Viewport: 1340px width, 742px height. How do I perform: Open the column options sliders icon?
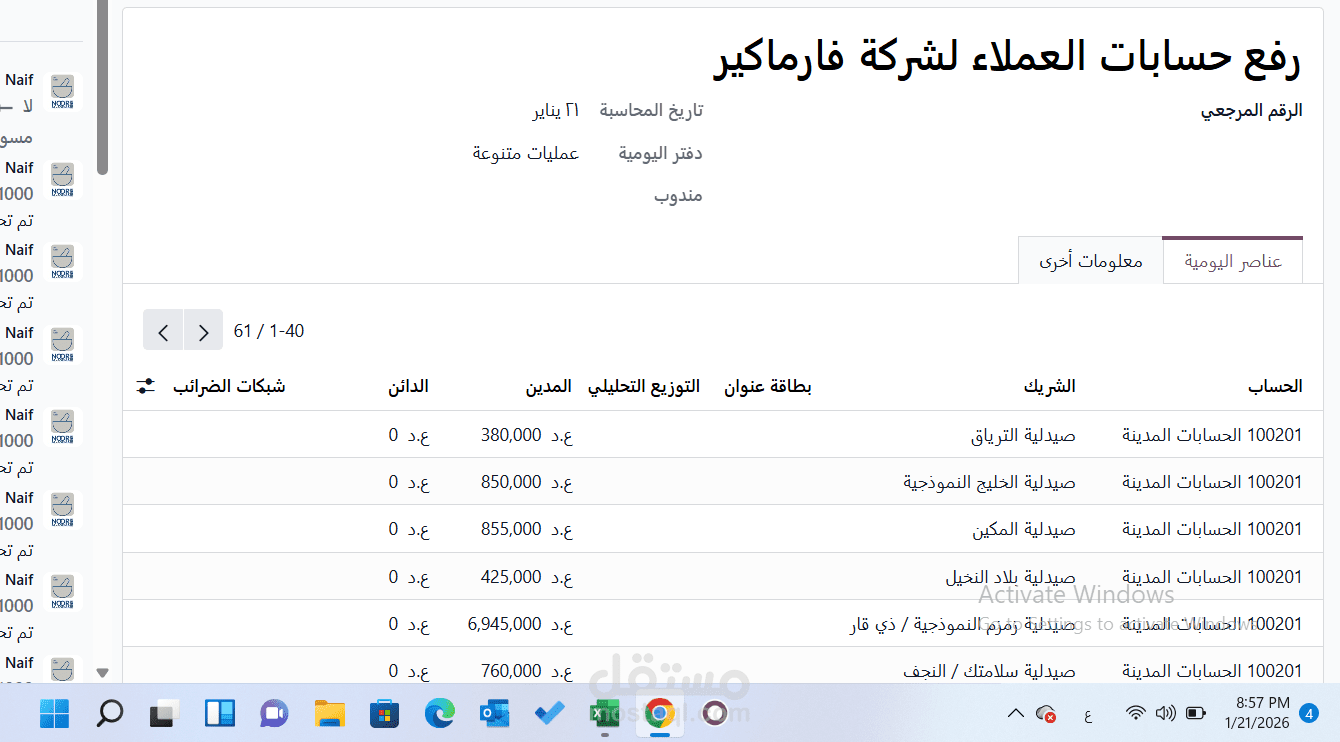click(146, 386)
